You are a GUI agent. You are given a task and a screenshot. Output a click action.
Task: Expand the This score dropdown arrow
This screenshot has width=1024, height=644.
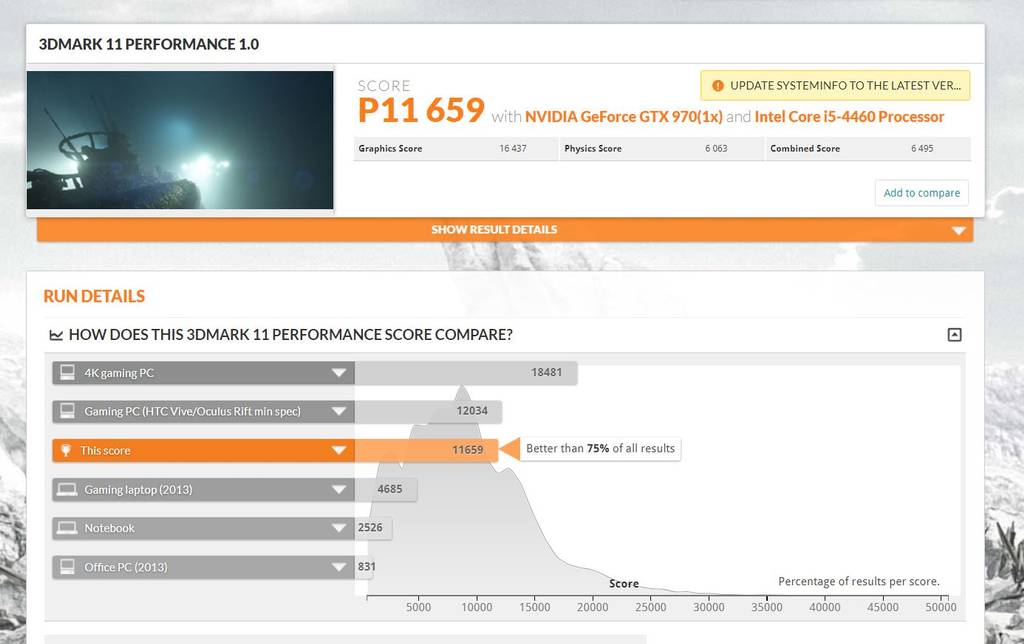coord(338,451)
